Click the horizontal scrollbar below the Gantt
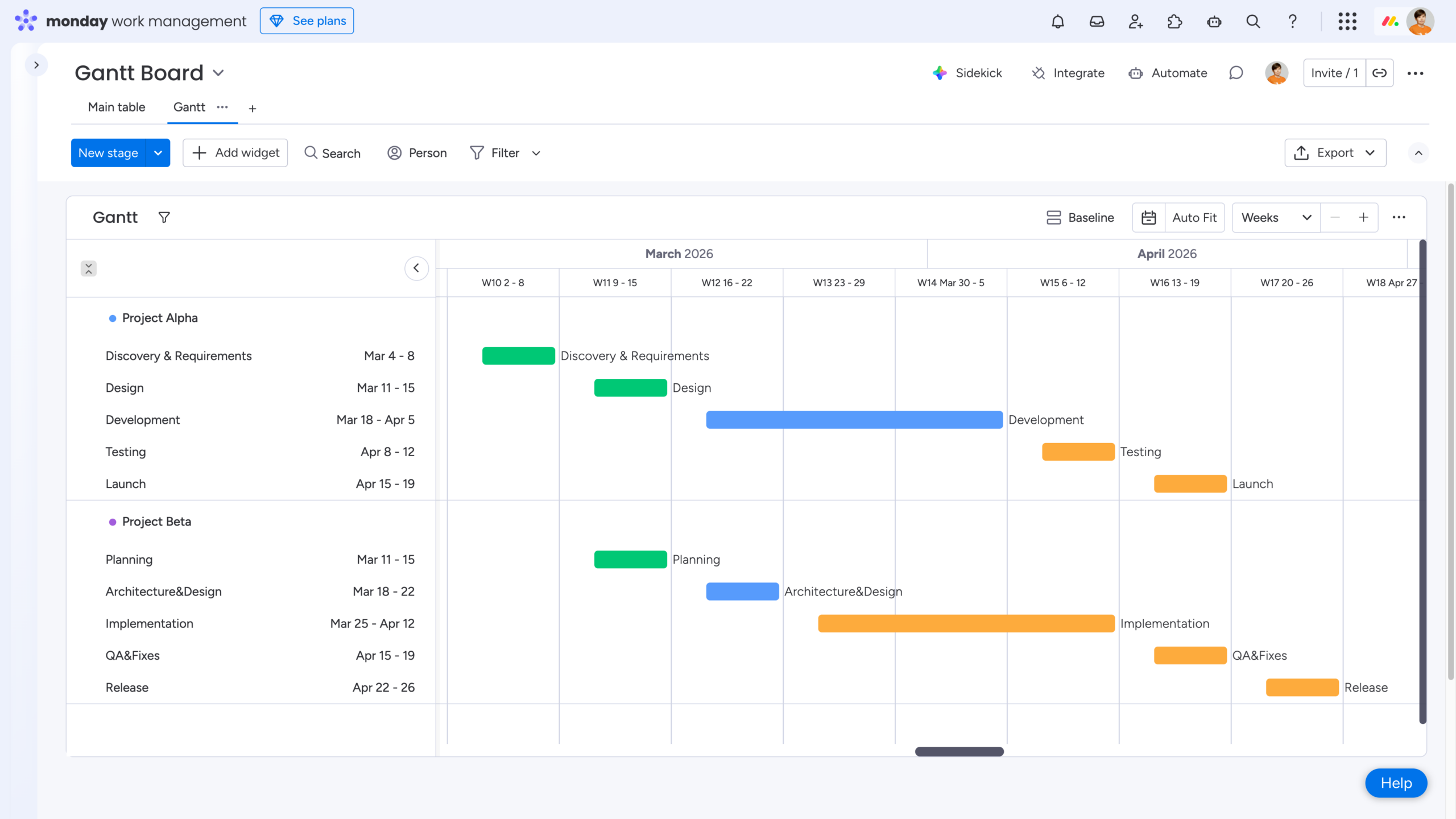Screen dimensions: 1456x819 tap(959, 751)
